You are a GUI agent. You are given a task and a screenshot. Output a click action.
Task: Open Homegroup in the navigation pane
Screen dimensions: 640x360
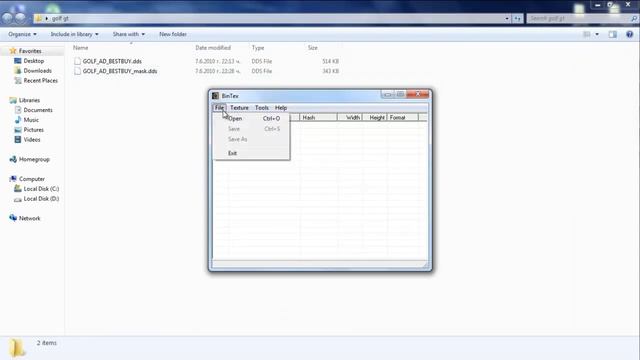click(34, 159)
